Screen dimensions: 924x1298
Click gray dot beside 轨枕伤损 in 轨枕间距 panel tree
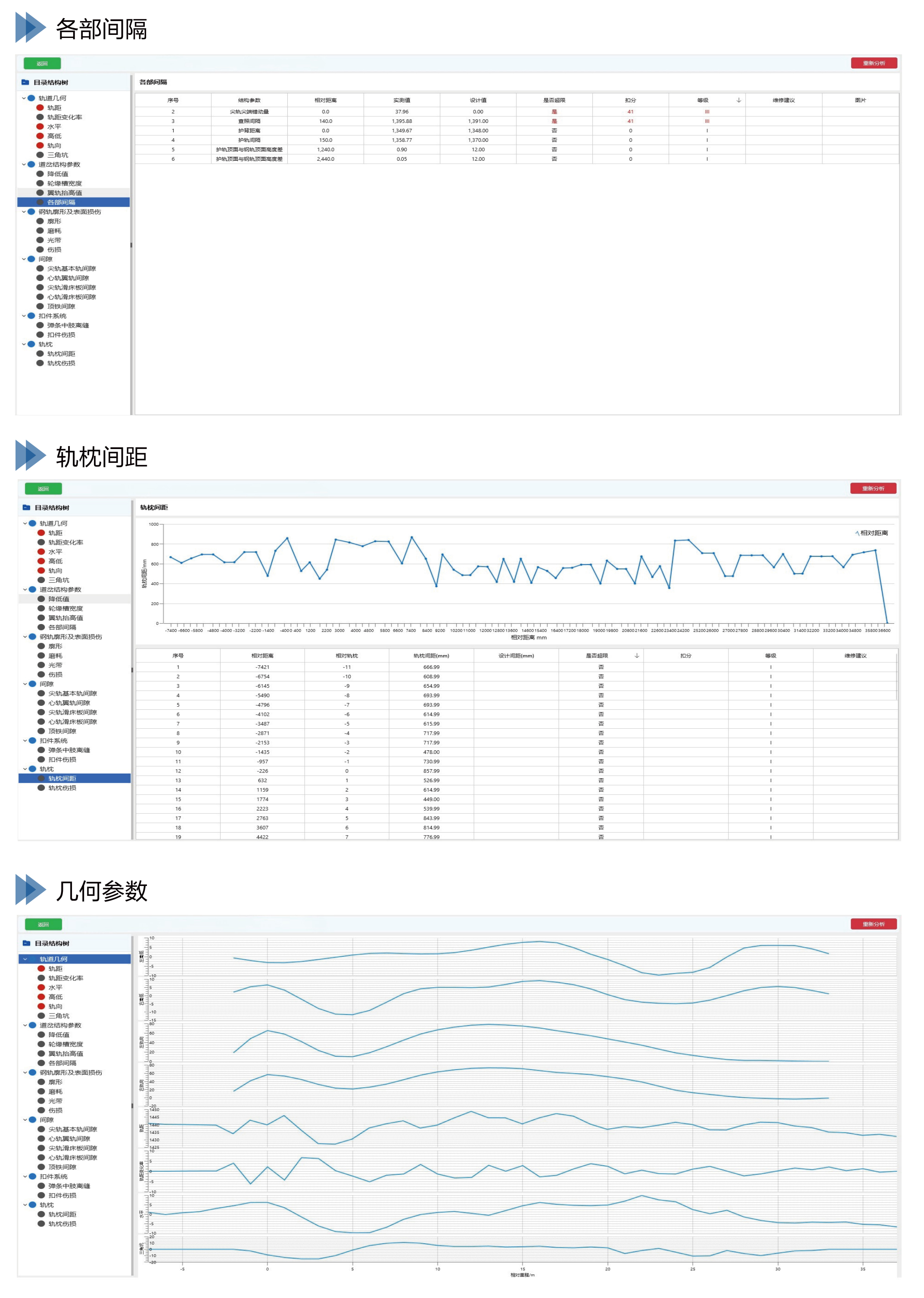(41, 788)
